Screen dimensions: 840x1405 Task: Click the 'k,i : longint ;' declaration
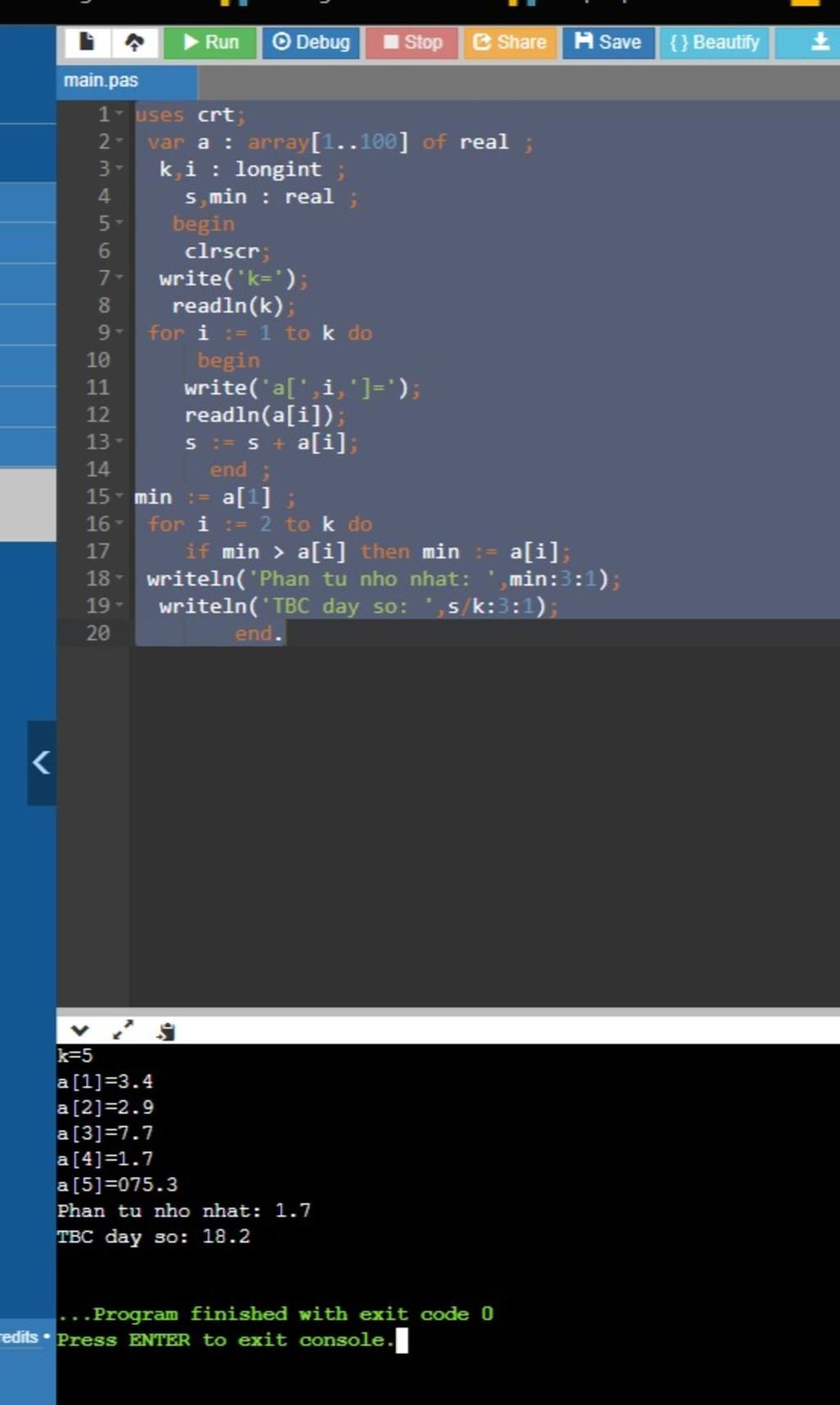[253, 170]
